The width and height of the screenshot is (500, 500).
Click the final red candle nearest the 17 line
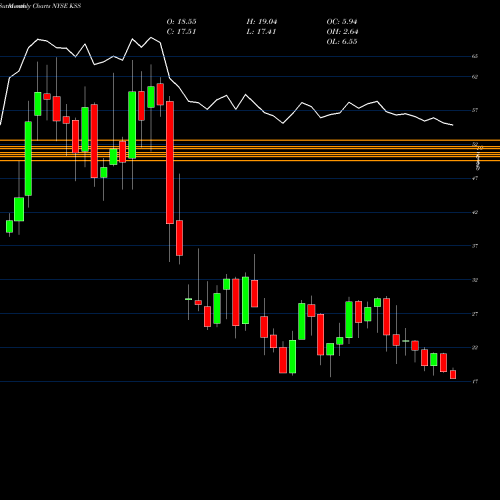click(453, 374)
